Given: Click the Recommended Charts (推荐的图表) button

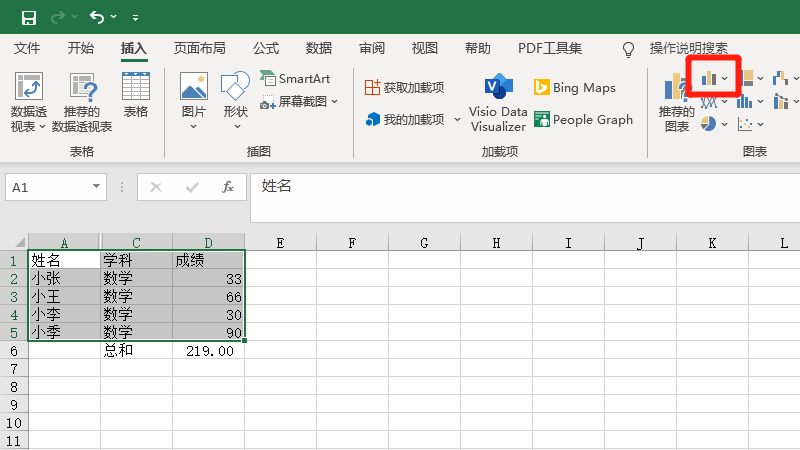Looking at the screenshot, I should coord(677,103).
